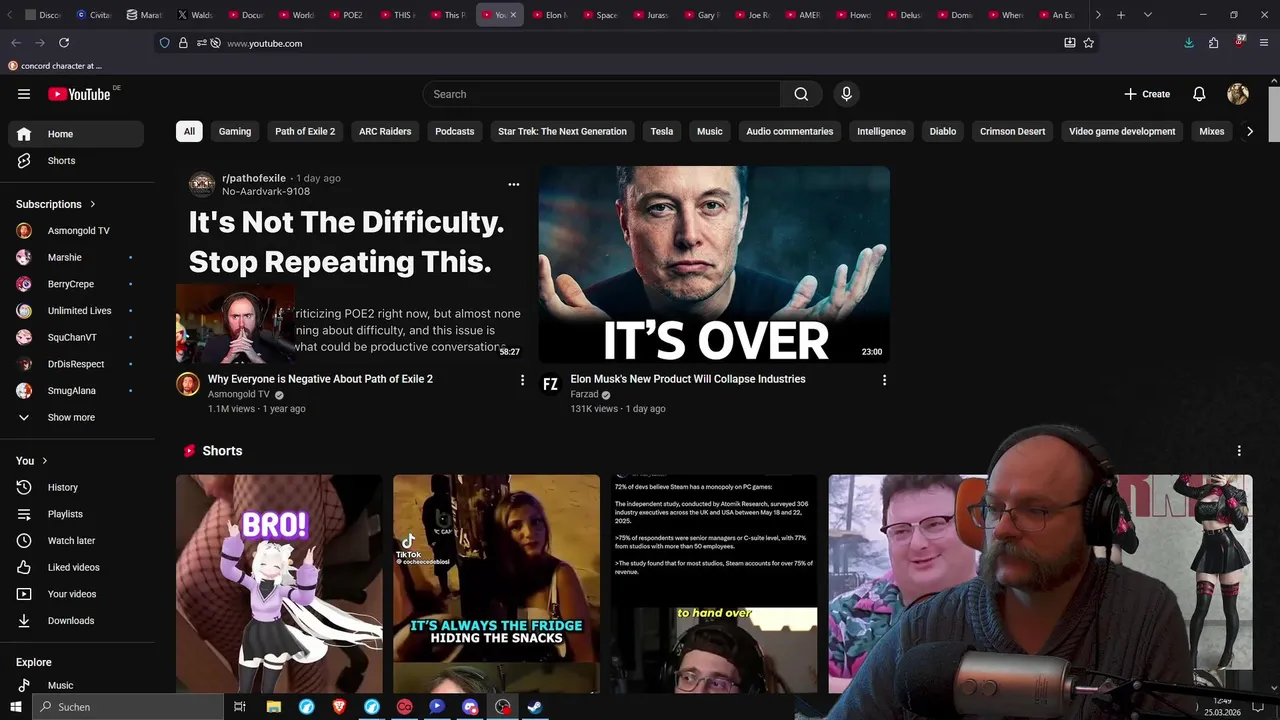Open DrDisRespect subscription
Viewport: 1280px width, 720px height.
point(76,364)
